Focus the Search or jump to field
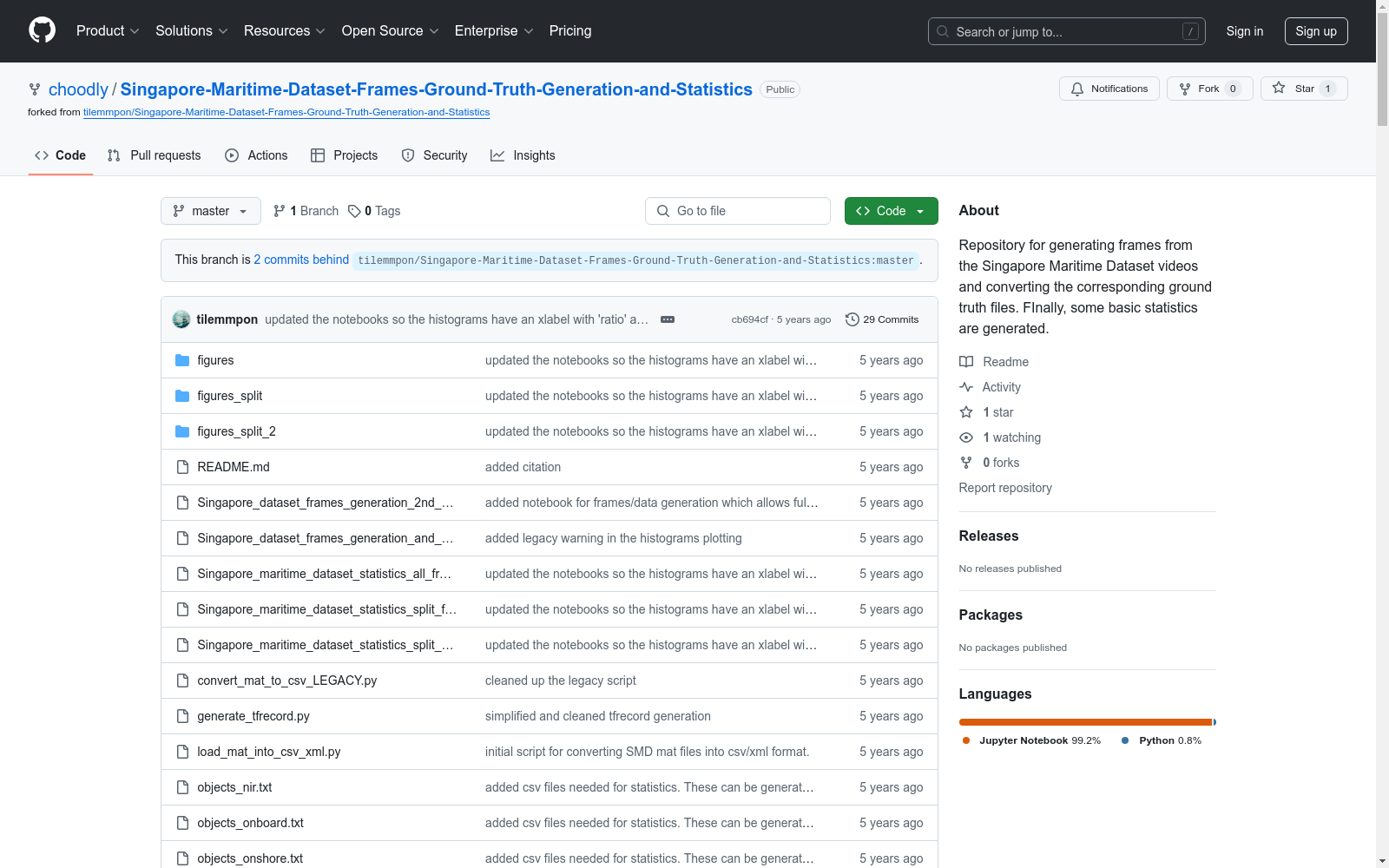1389x868 pixels. pos(1067,31)
